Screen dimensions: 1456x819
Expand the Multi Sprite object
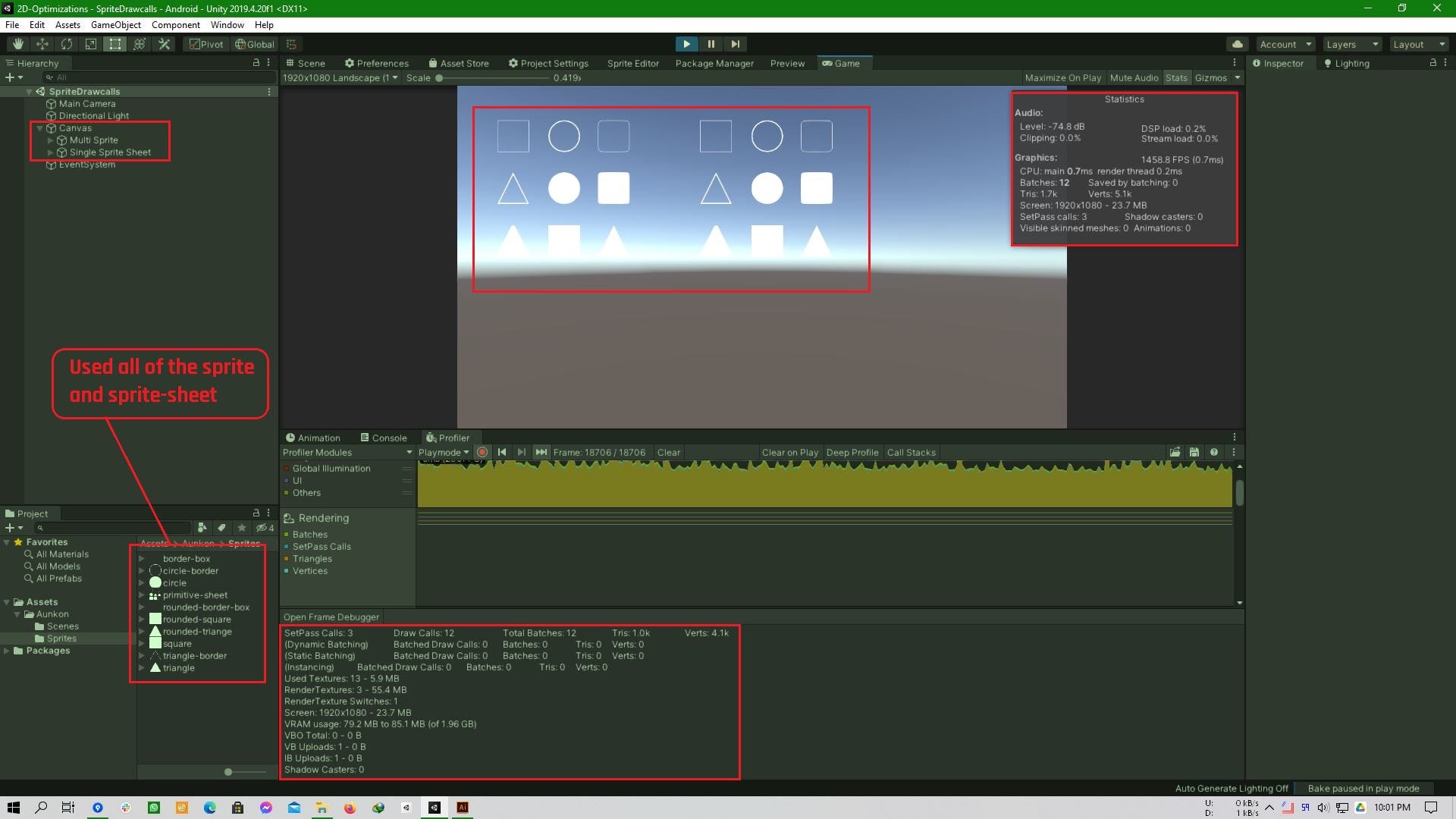click(51, 140)
